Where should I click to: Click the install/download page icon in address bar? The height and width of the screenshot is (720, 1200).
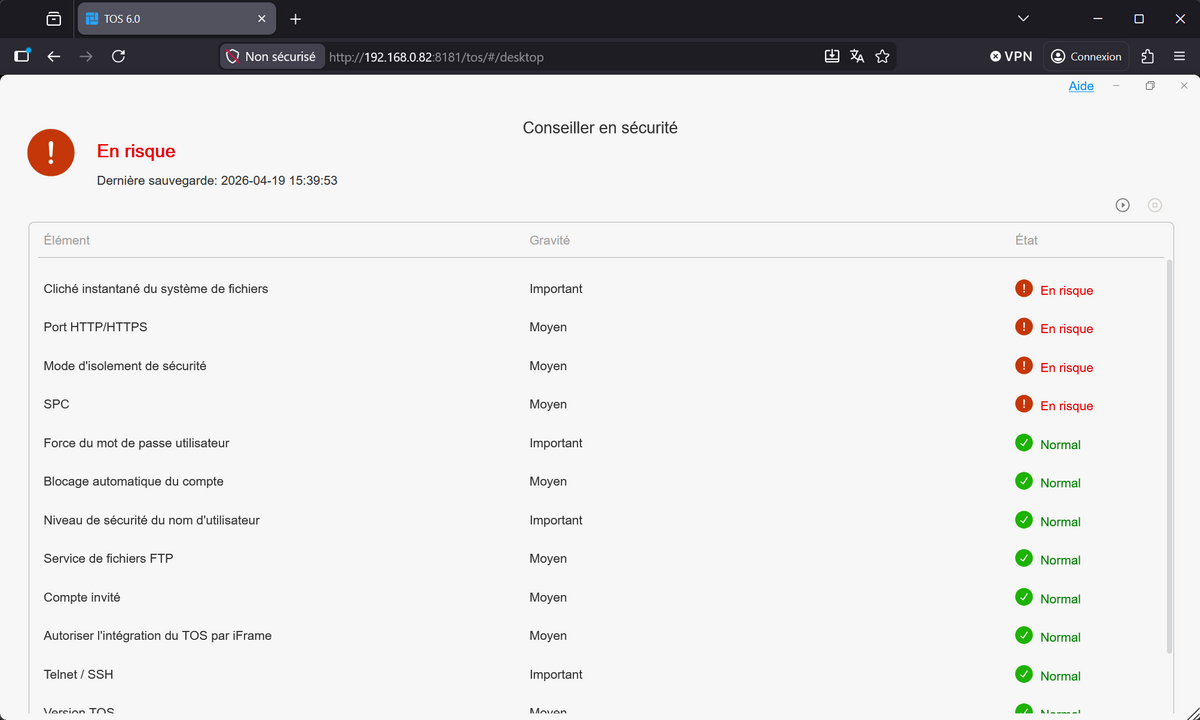tap(832, 57)
